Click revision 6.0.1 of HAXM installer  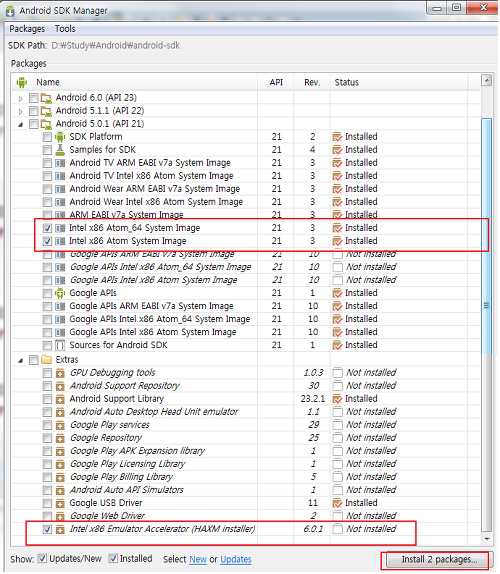tap(313, 529)
